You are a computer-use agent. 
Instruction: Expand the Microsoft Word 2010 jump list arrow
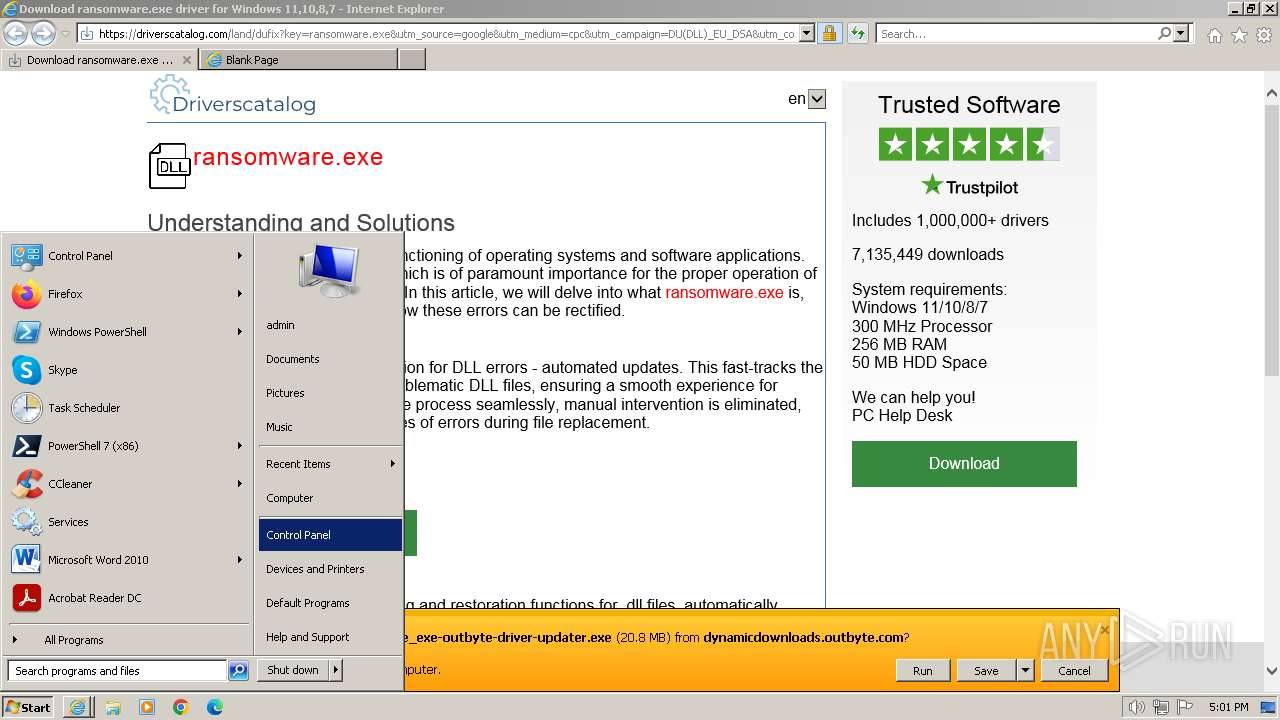click(240, 560)
